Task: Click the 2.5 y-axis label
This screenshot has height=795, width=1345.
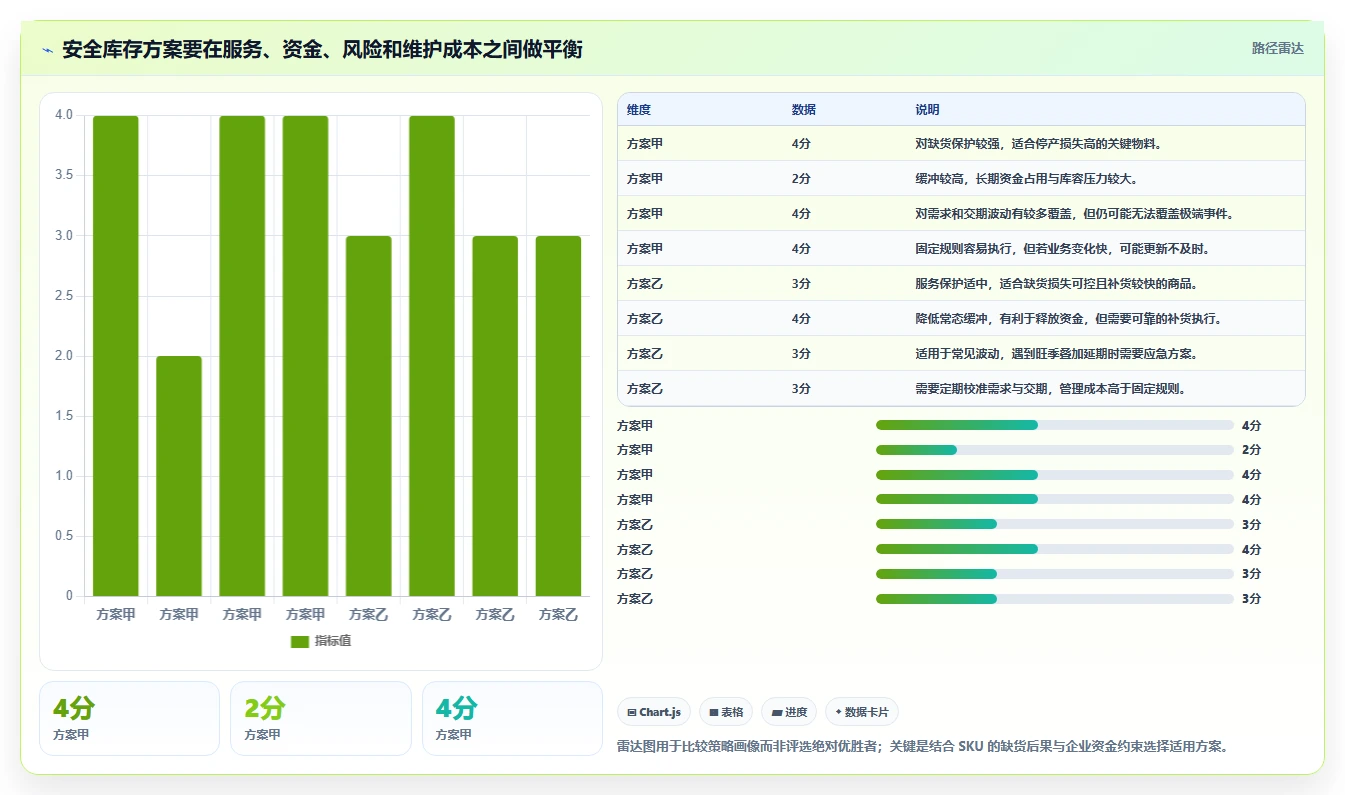Action: (64, 296)
